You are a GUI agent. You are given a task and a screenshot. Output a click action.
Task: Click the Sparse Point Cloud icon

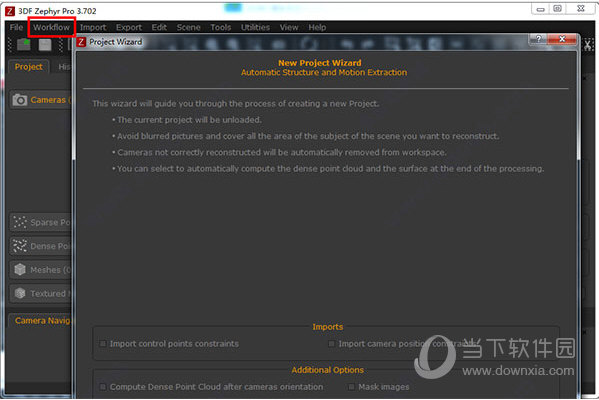(x=19, y=222)
